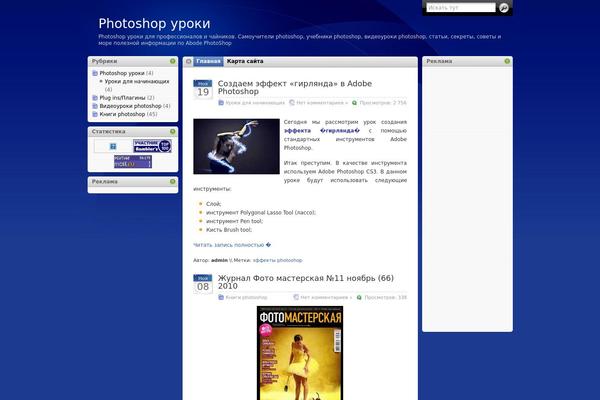This screenshot has height=400, width=600.
Task: Click category icon beside Уроки для начинающих under post title
Action: pyautogui.click(x=221, y=103)
